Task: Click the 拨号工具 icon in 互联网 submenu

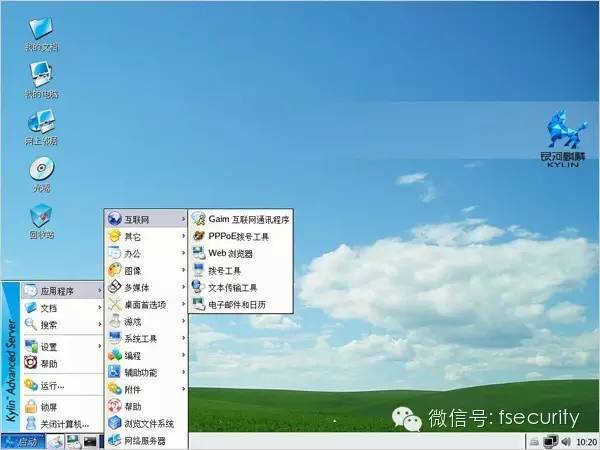Action: 199,270
